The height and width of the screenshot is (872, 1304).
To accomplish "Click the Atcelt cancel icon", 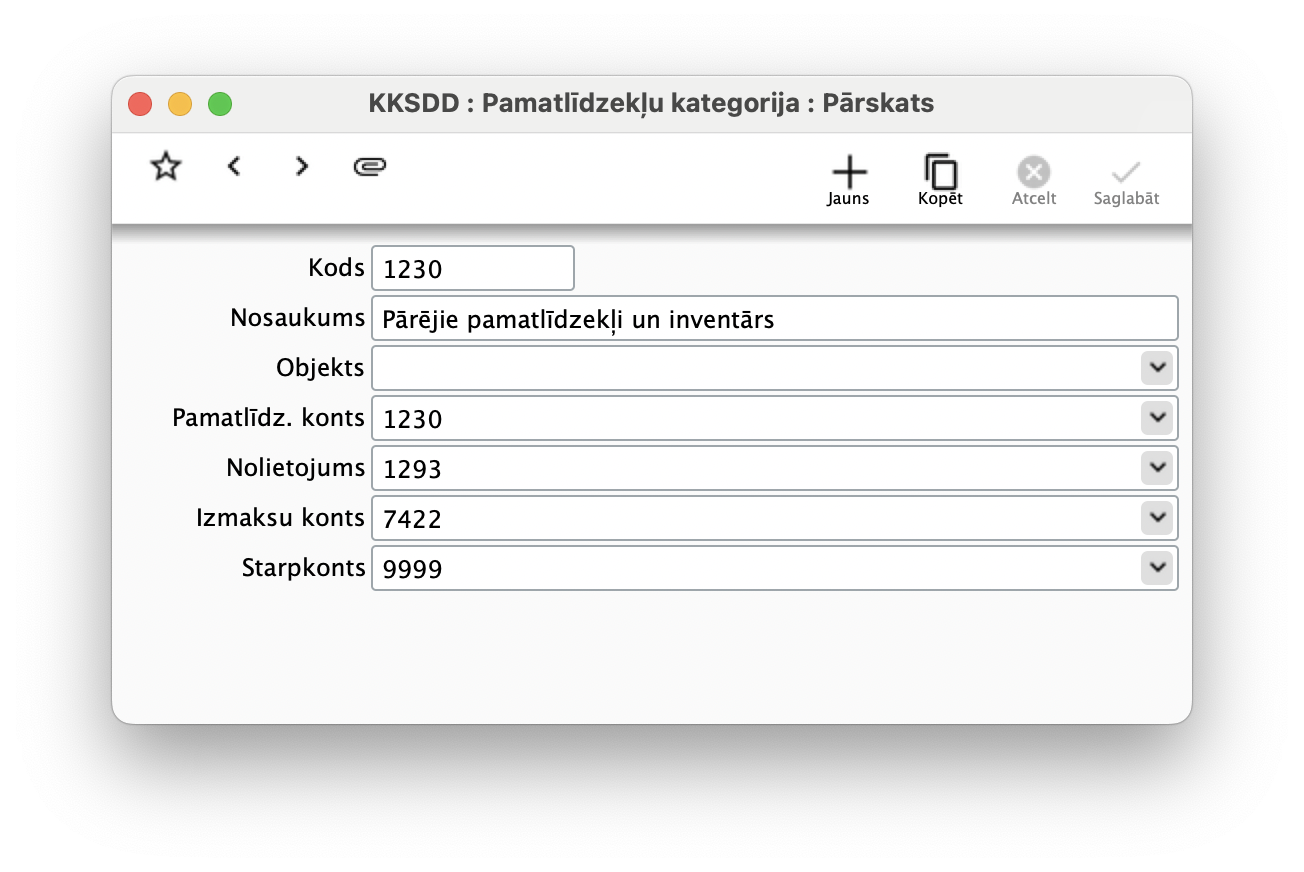I will (x=1033, y=171).
